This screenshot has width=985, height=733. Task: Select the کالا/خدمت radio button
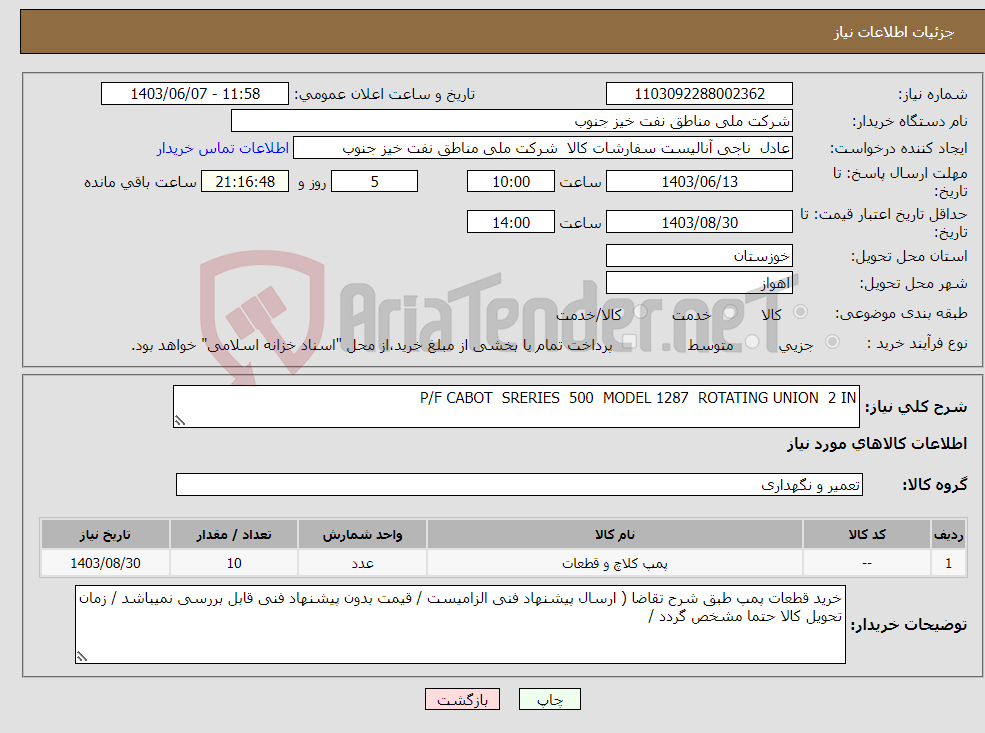click(640, 312)
